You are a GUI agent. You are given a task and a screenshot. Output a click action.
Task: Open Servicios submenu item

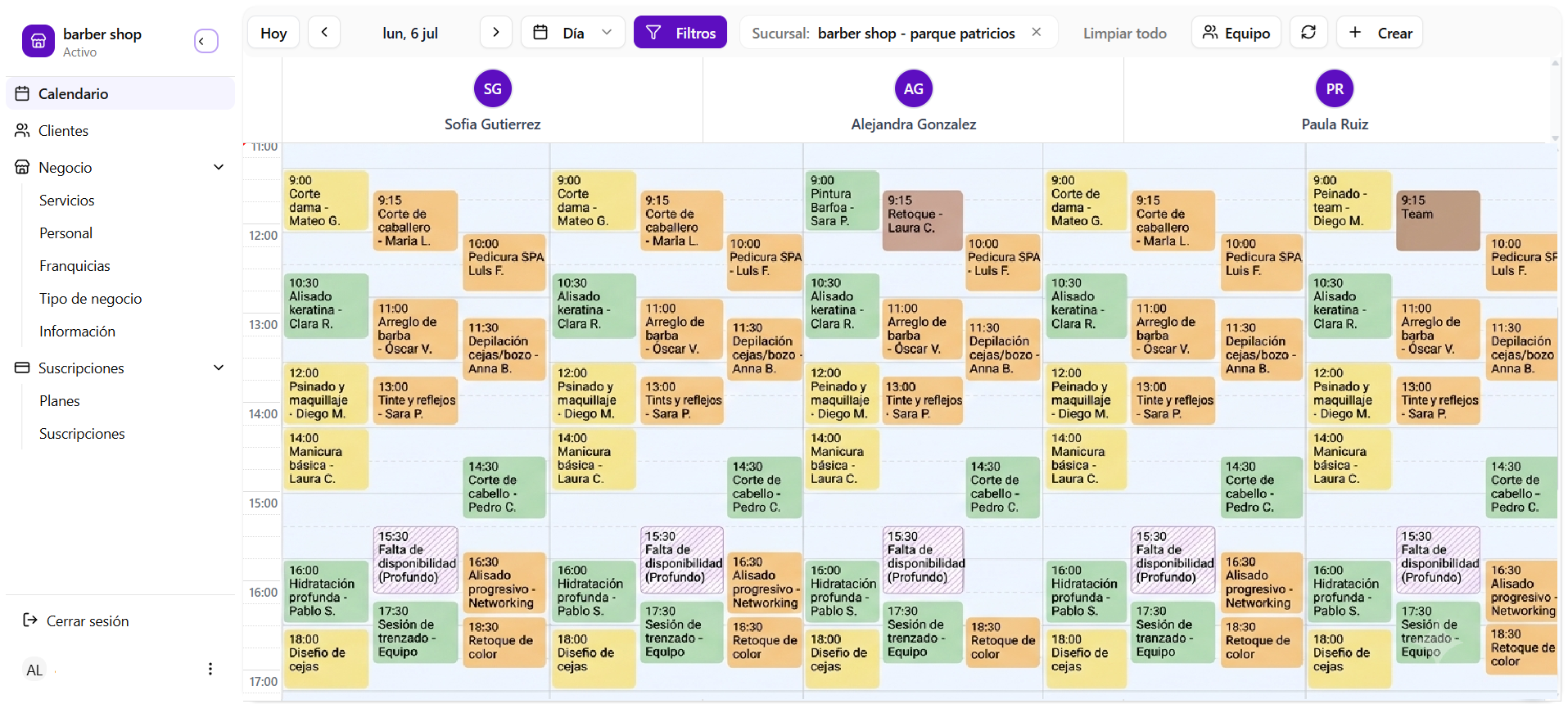(67, 201)
